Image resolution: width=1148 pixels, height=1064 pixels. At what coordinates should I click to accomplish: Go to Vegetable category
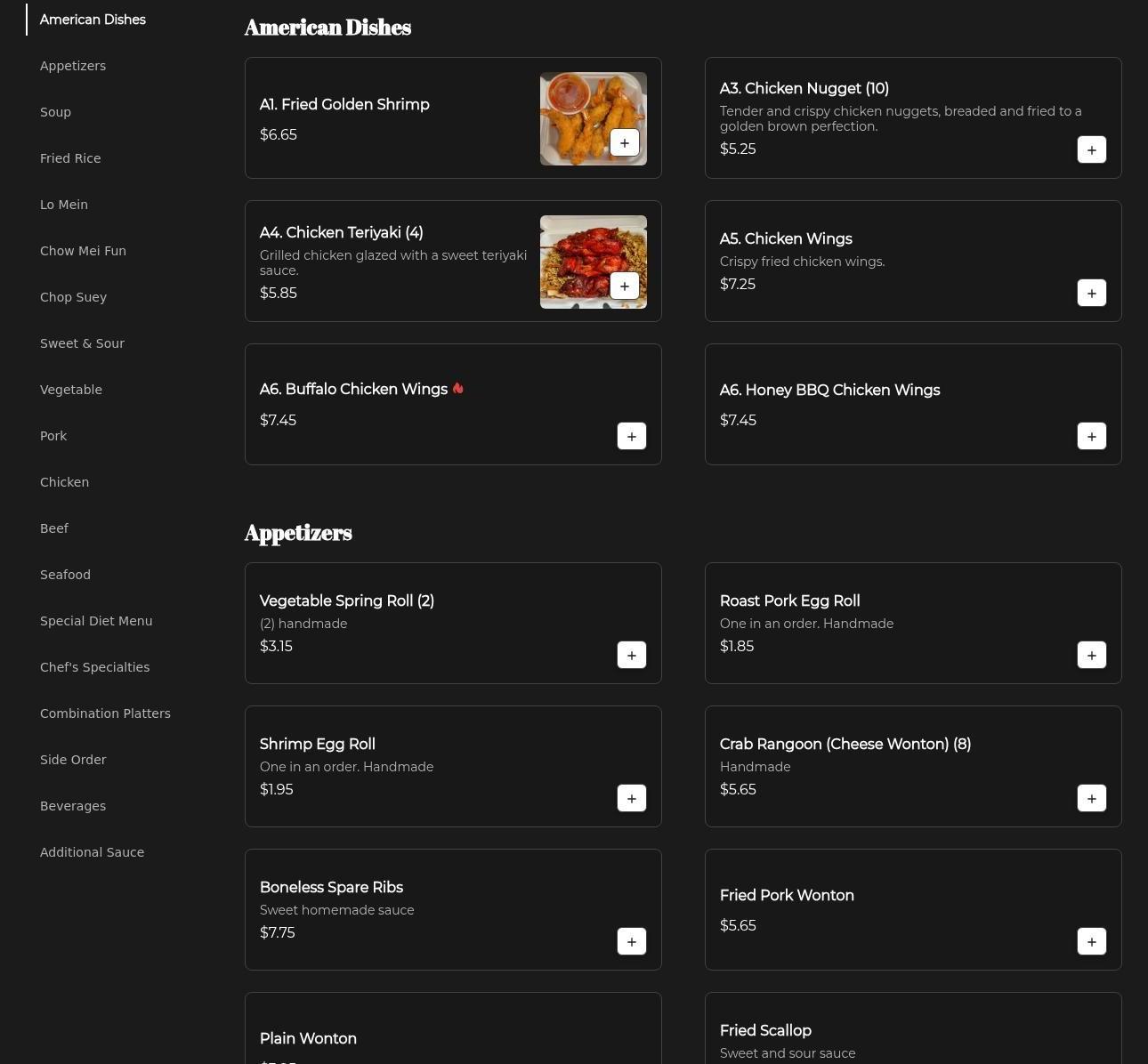(x=71, y=390)
